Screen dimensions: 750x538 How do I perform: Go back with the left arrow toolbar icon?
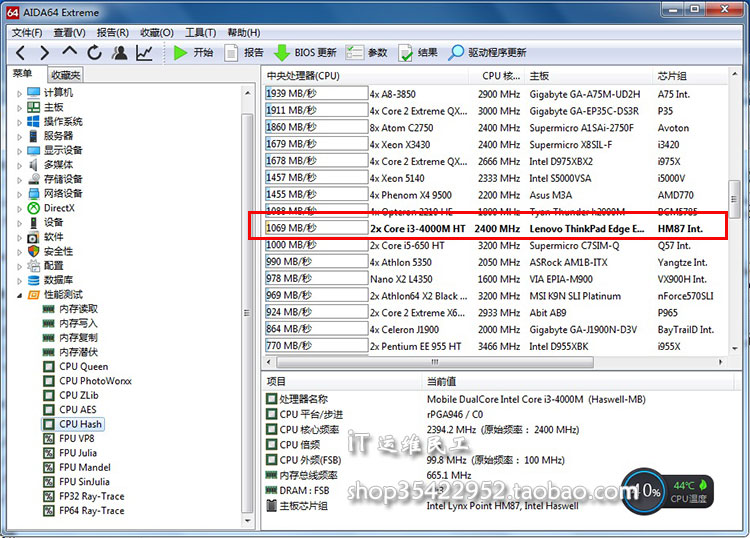tap(20, 53)
